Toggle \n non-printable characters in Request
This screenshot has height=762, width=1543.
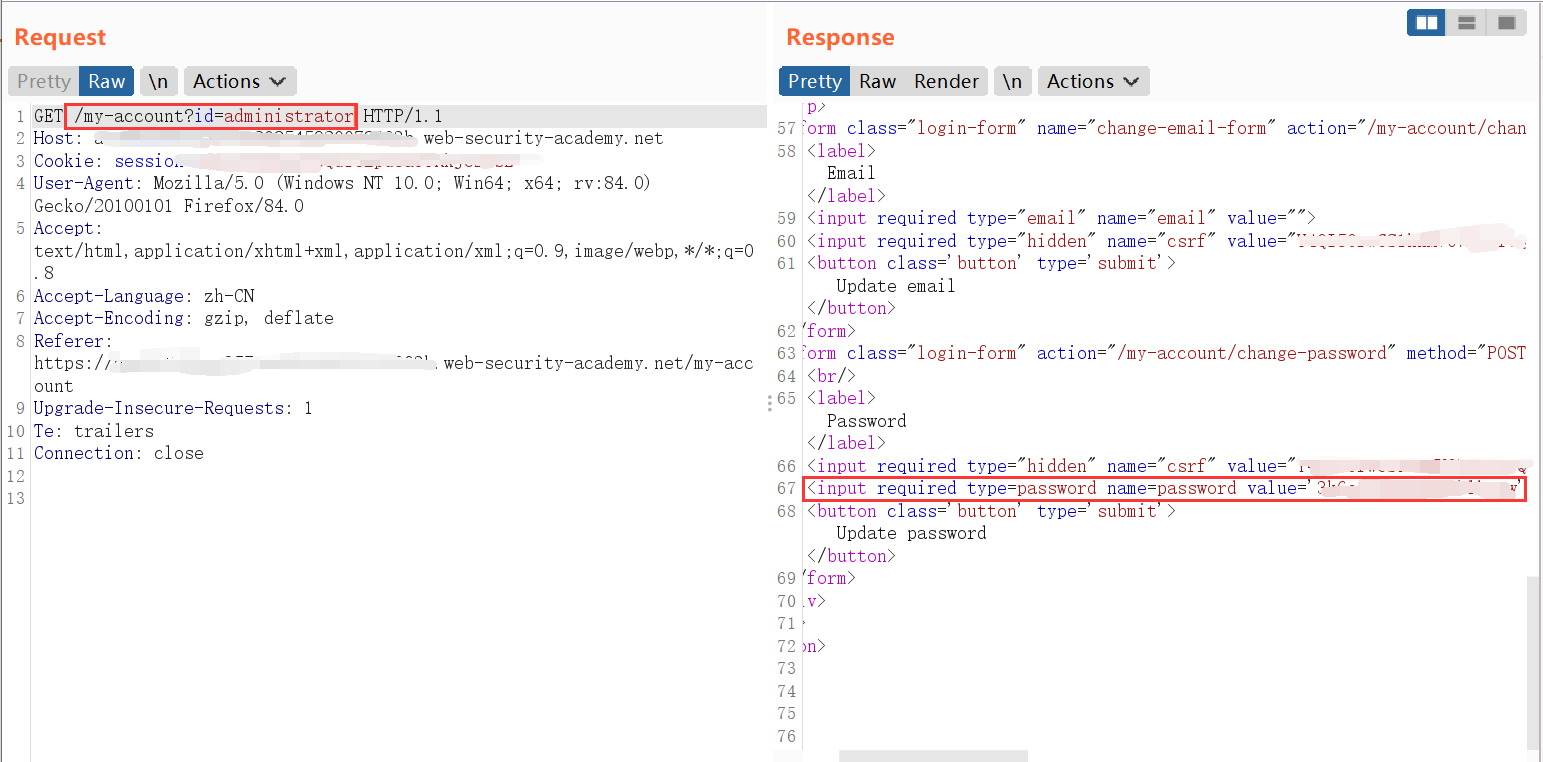pyautogui.click(x=158, y=81)
